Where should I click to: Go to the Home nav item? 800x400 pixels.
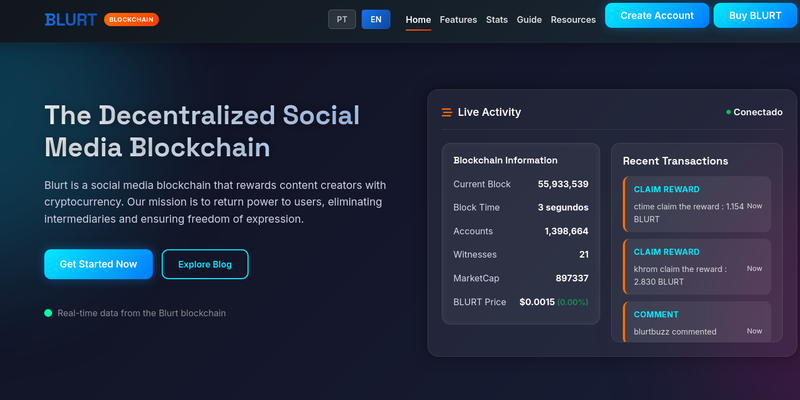click(x=419, y=19)
